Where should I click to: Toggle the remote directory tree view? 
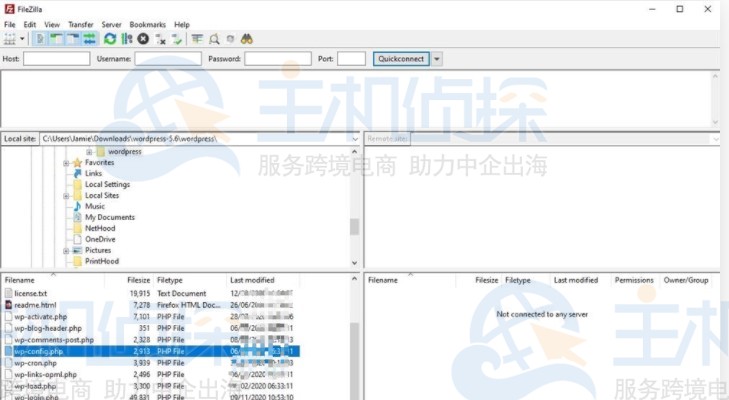73,39
